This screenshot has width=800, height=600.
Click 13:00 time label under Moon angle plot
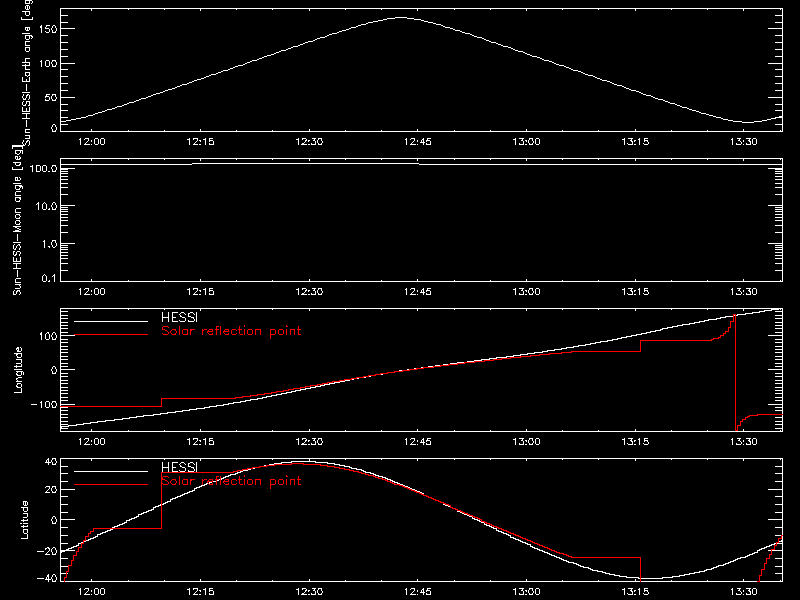tap(527, 292)
